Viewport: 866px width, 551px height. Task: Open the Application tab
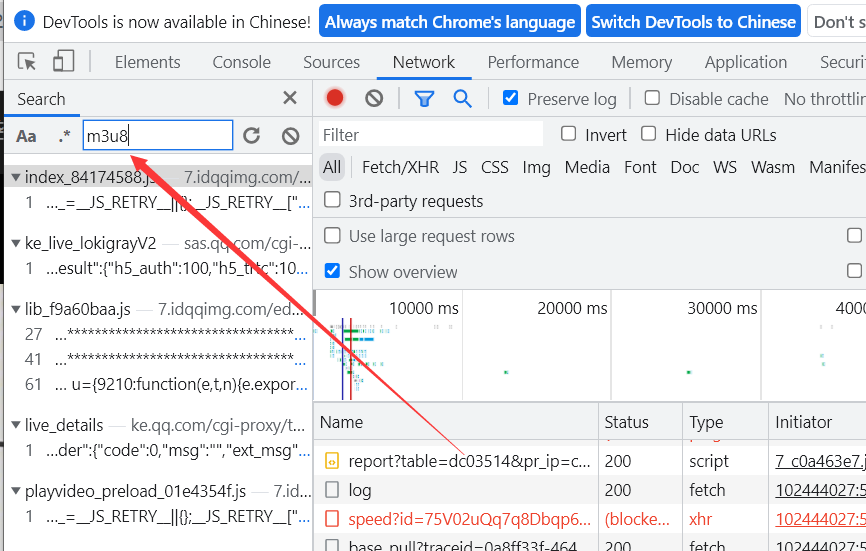tap(746, 62)
